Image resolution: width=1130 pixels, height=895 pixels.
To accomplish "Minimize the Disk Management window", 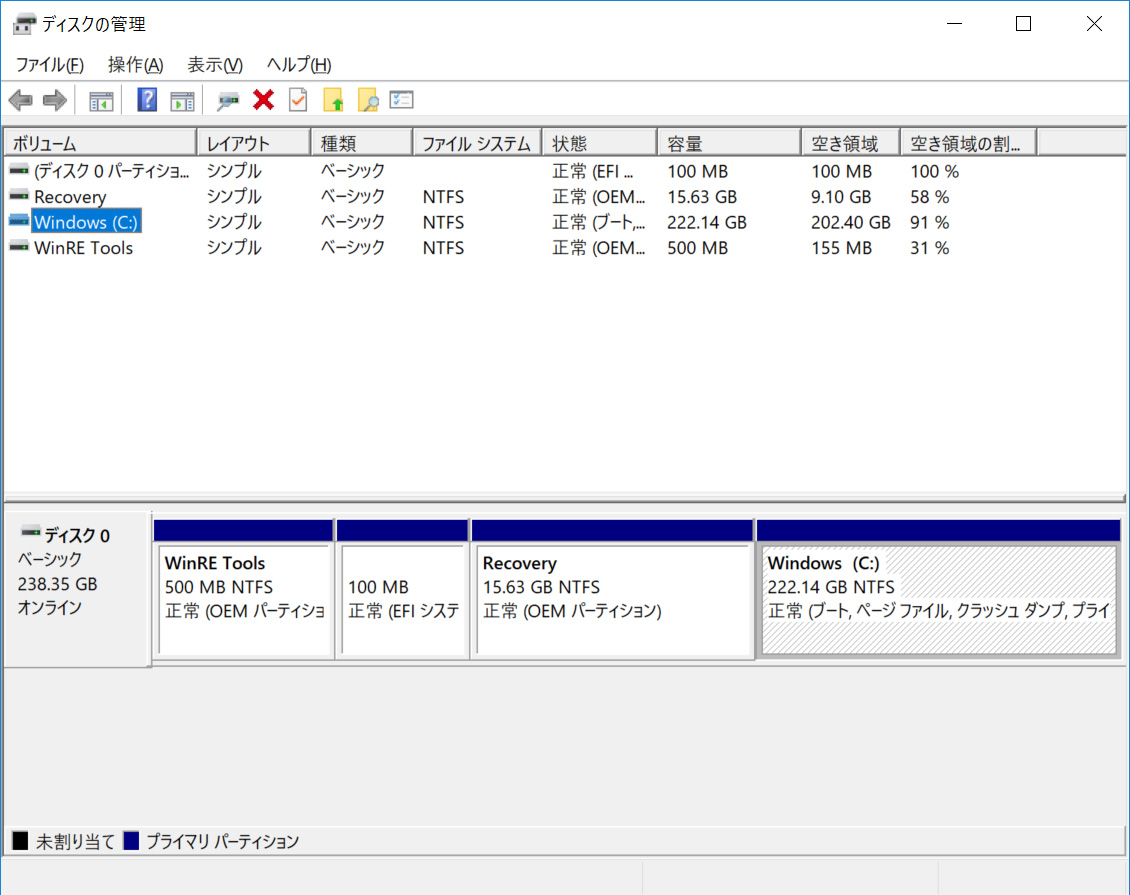I will (x=954, y=24).
